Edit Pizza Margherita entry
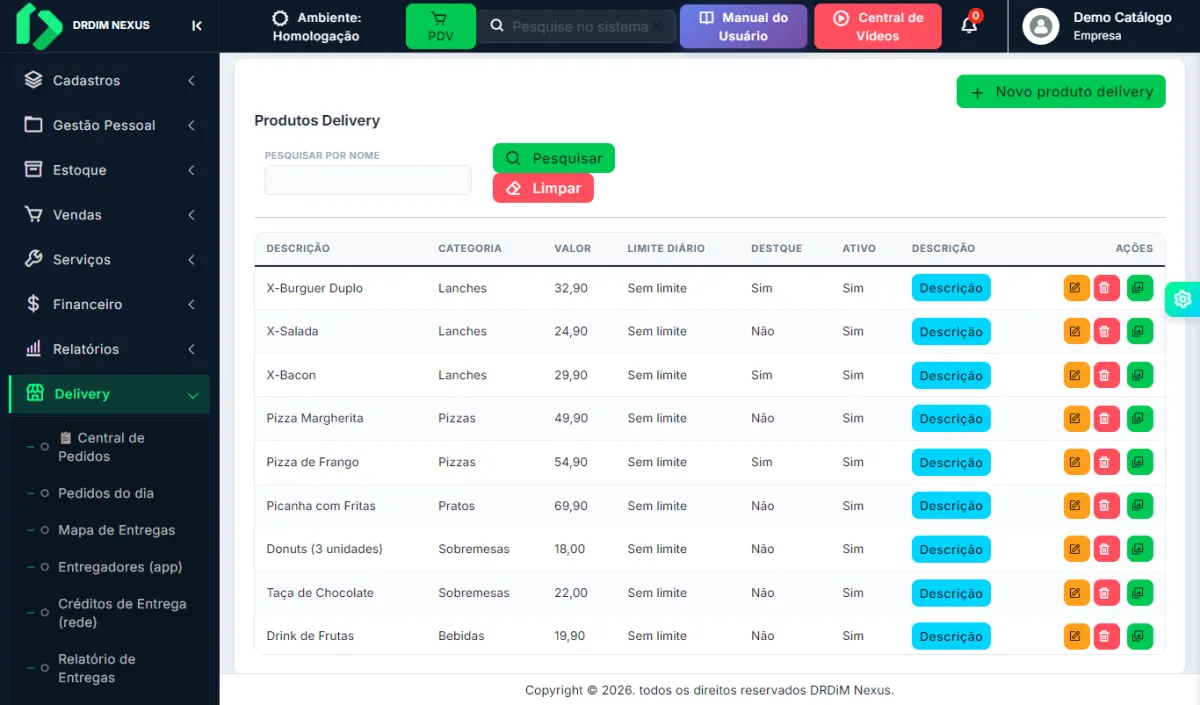This screenshot has width=1200, height=705. tap(1076, 418)
